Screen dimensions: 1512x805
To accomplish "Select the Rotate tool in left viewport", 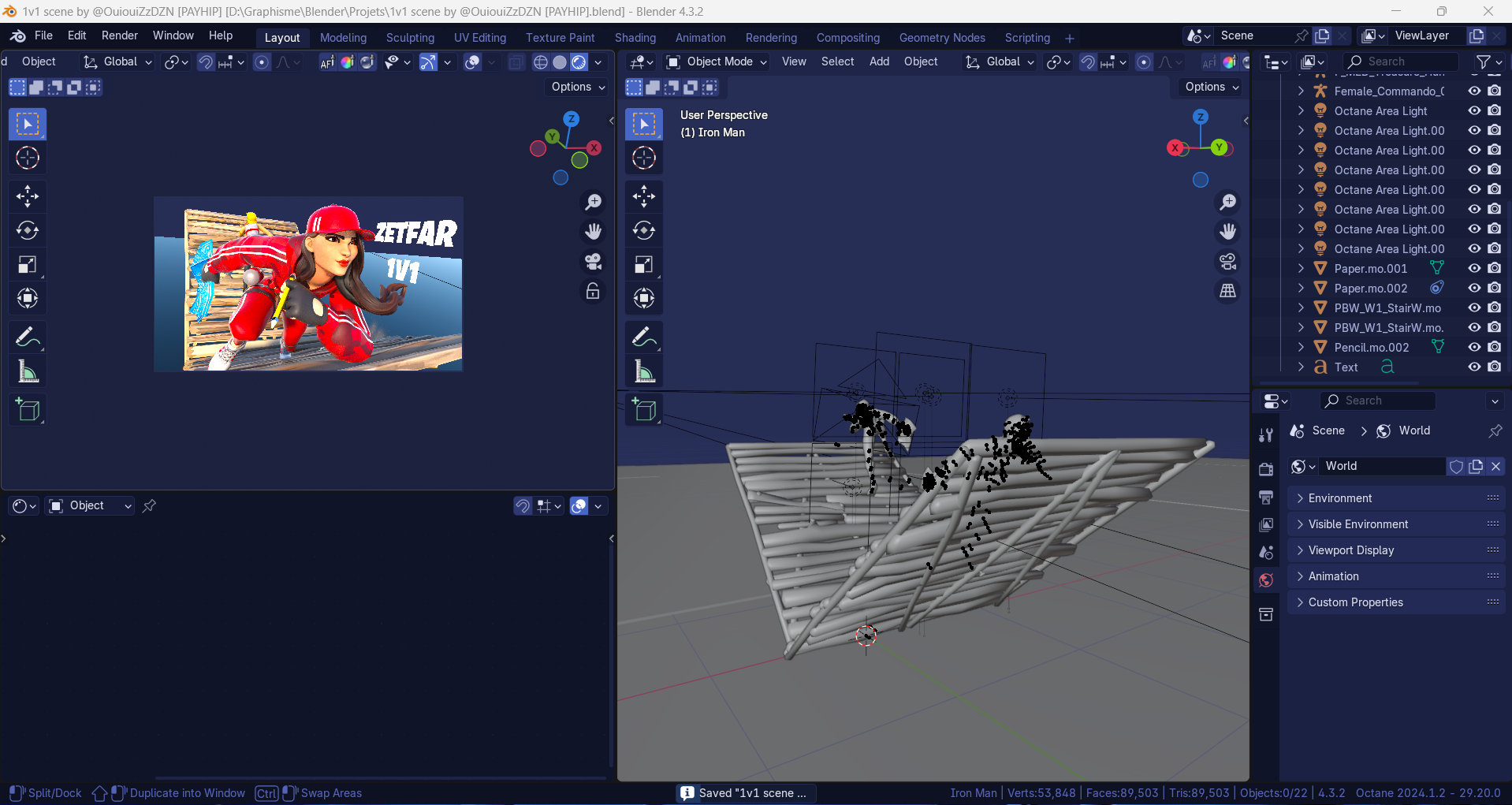I will tap(28, 230).
